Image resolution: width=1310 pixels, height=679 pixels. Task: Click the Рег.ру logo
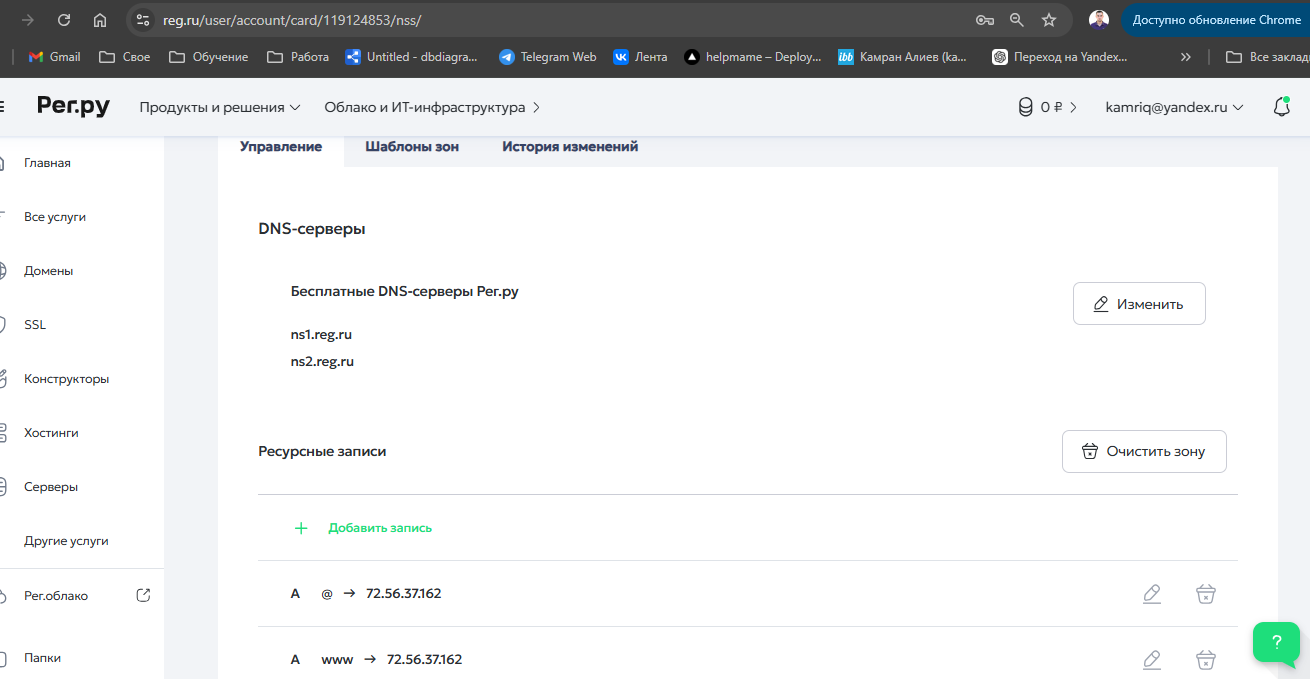73,106
